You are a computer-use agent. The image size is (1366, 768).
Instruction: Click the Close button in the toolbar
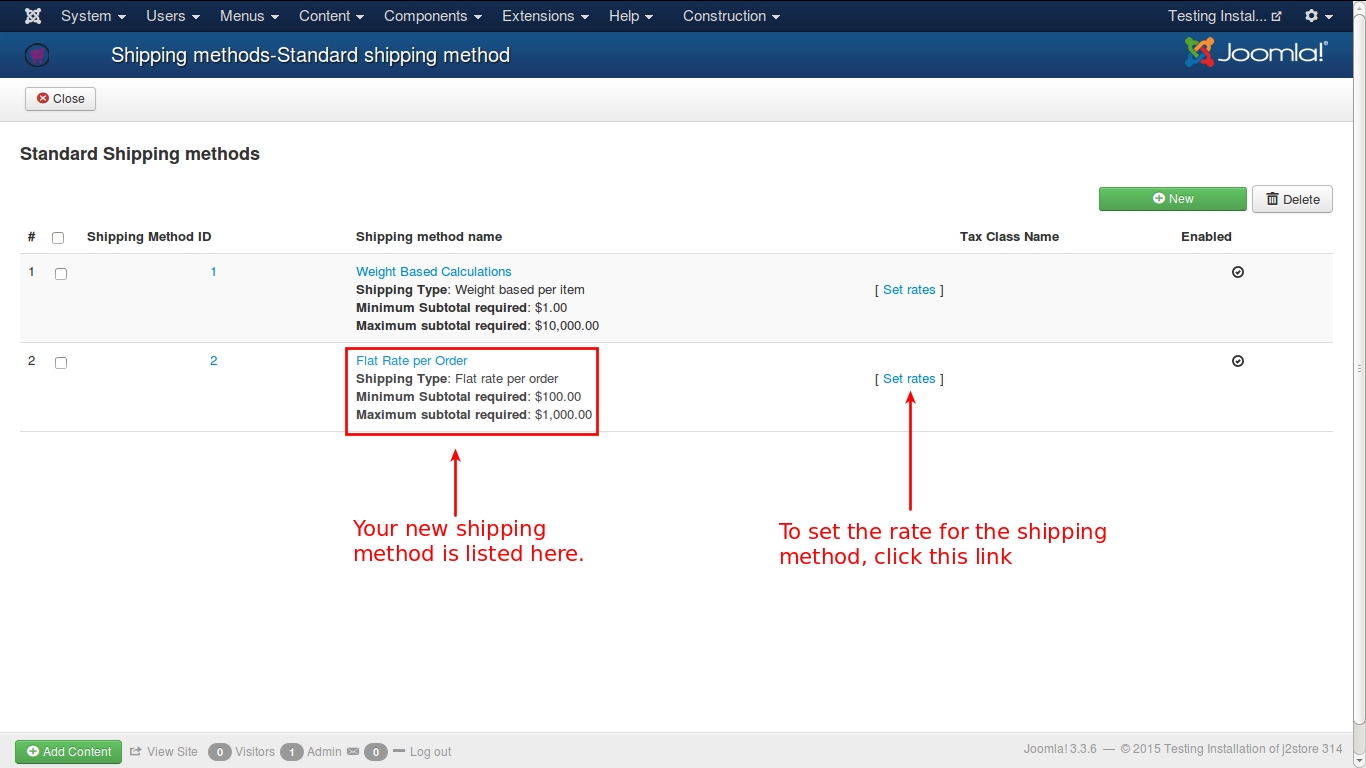(x=61, y=99)
